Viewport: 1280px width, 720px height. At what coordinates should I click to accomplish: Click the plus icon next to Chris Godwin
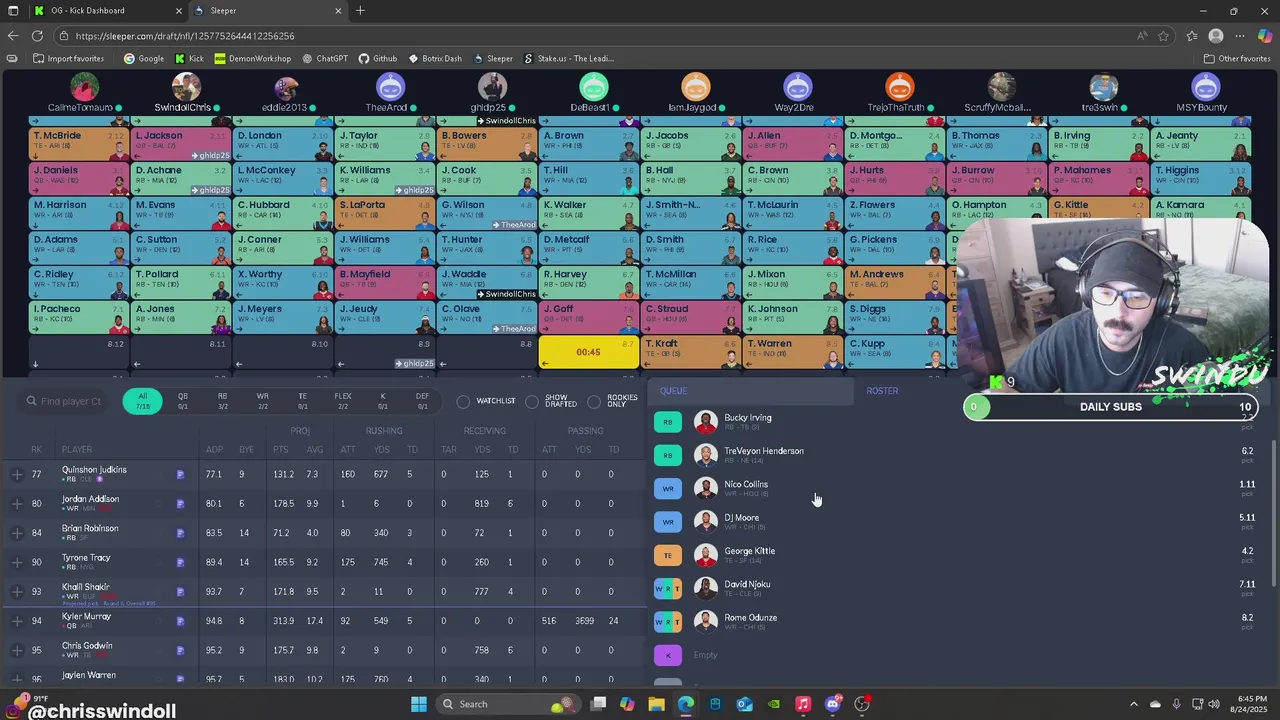click(17, 650)
